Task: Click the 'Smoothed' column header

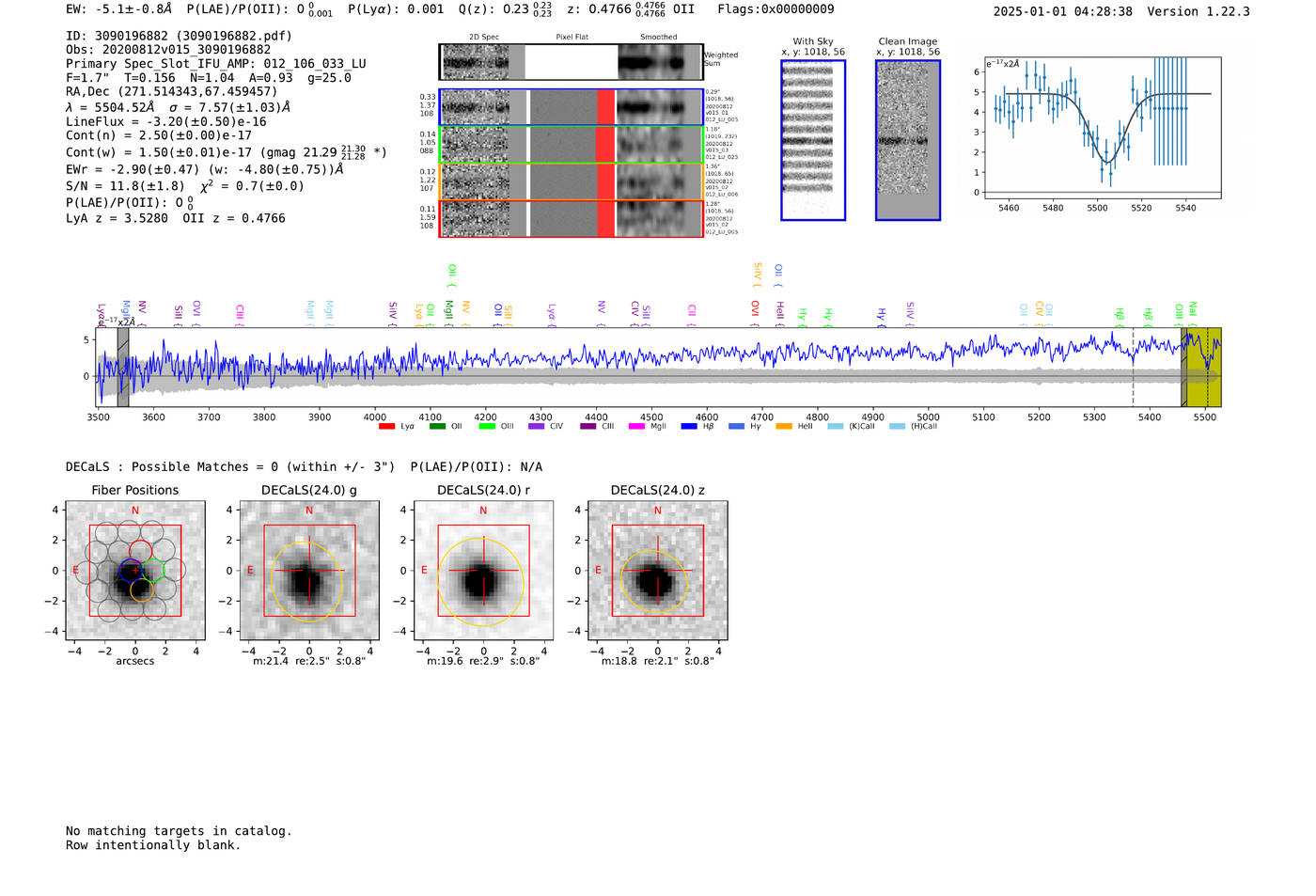Action: pyautogui.click(x=658, y=38)
